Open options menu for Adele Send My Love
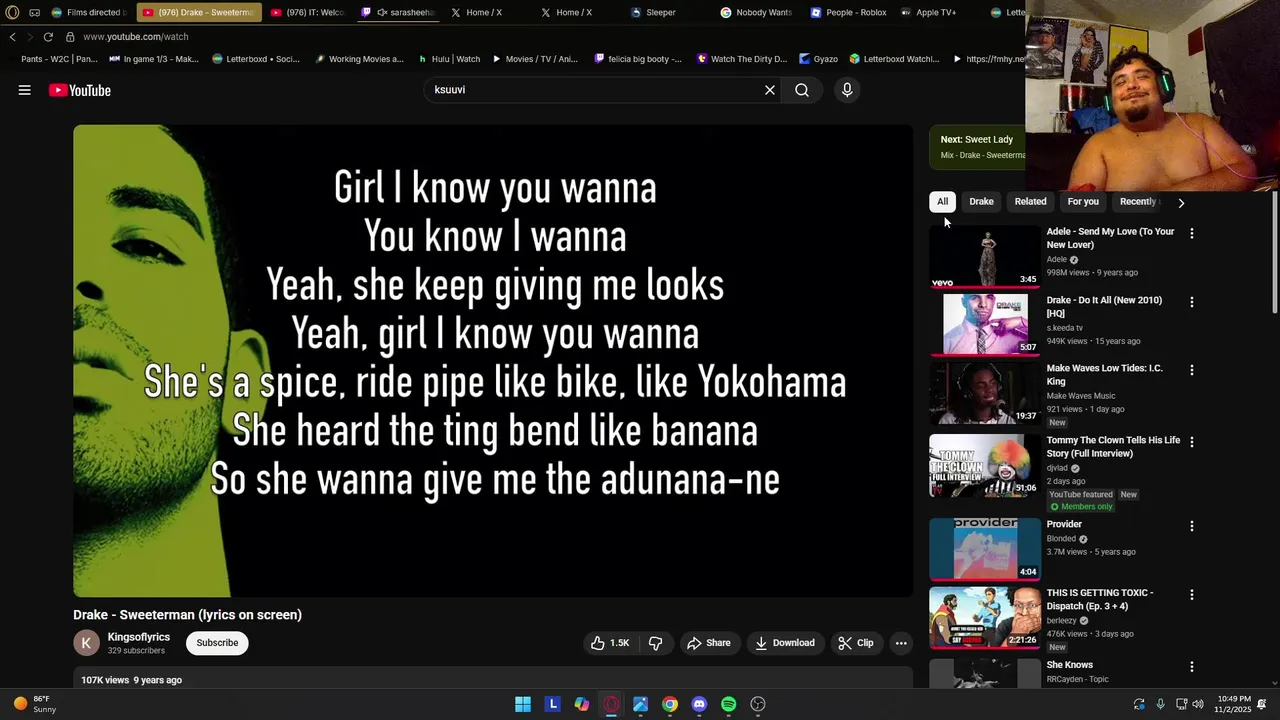The height and width of the screenshot is (720, 1280). point(1191,233)
